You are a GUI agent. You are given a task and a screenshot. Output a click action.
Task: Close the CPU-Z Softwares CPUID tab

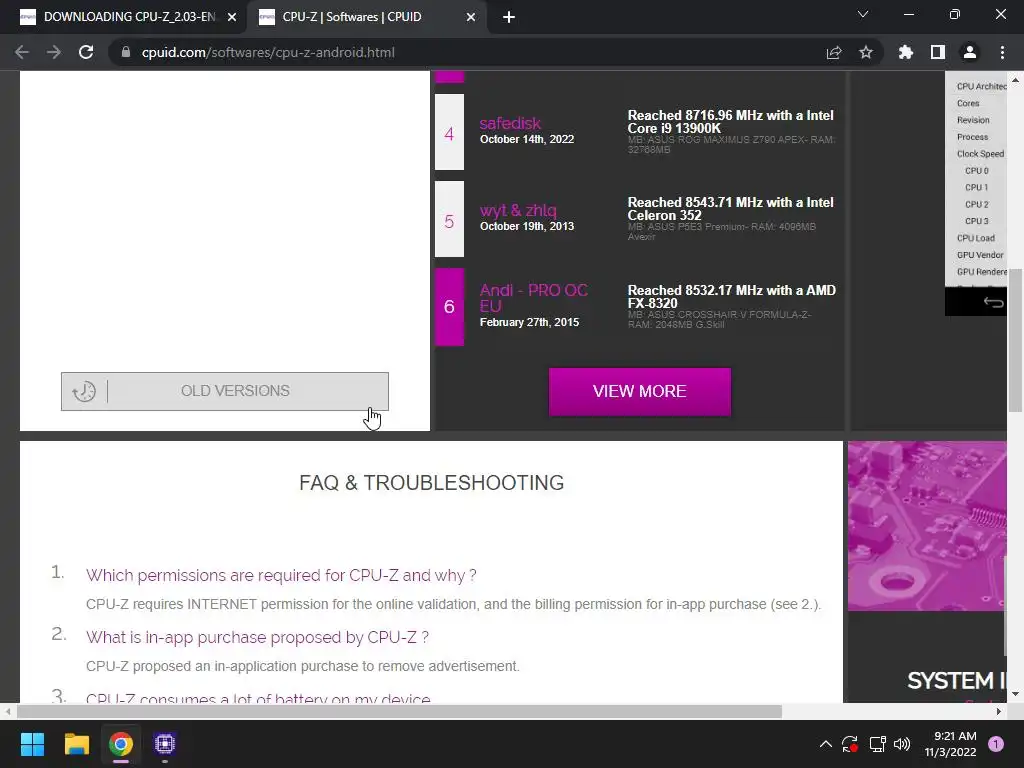(x=471, y=17)
